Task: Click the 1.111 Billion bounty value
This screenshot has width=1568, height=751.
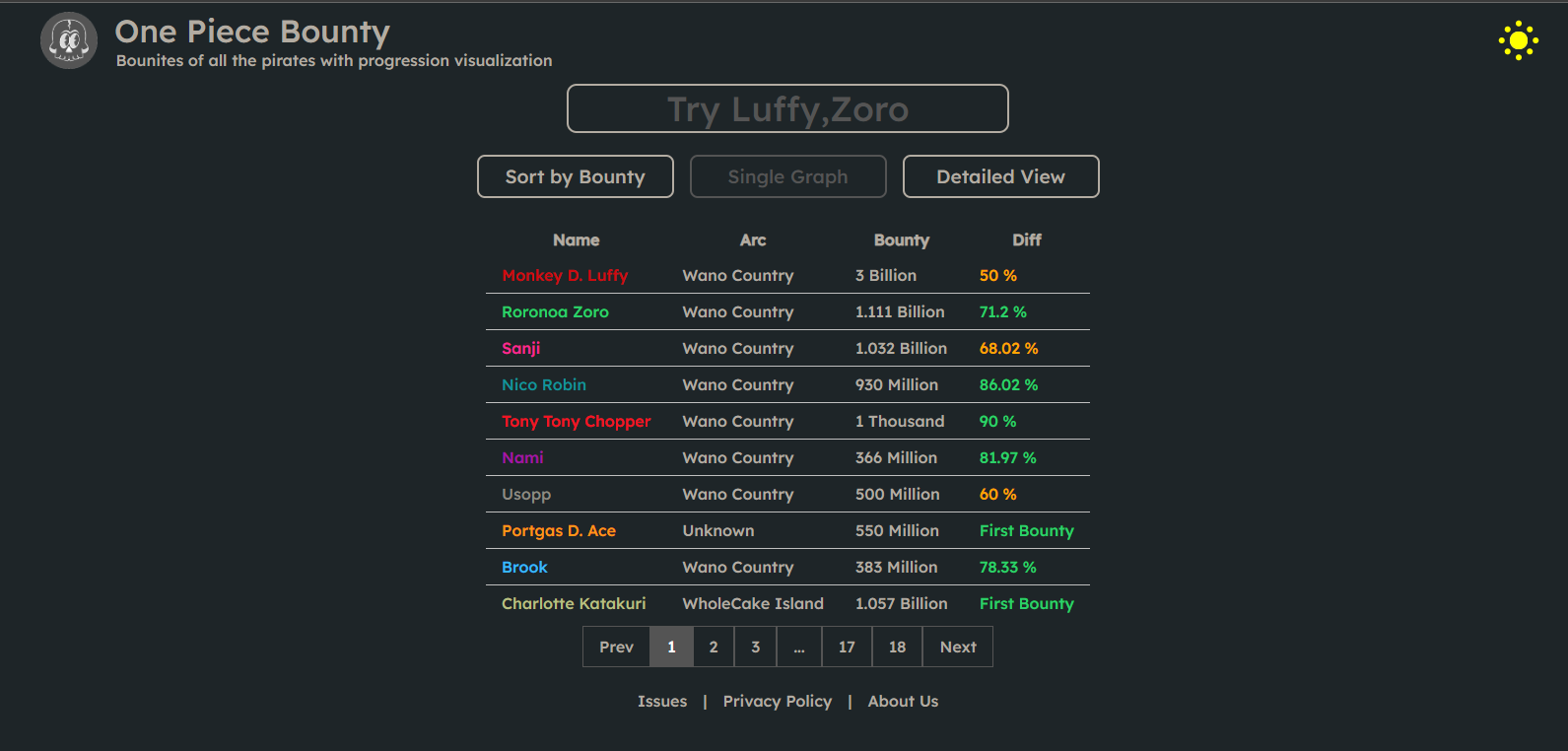Action: (x=900, y=312)
